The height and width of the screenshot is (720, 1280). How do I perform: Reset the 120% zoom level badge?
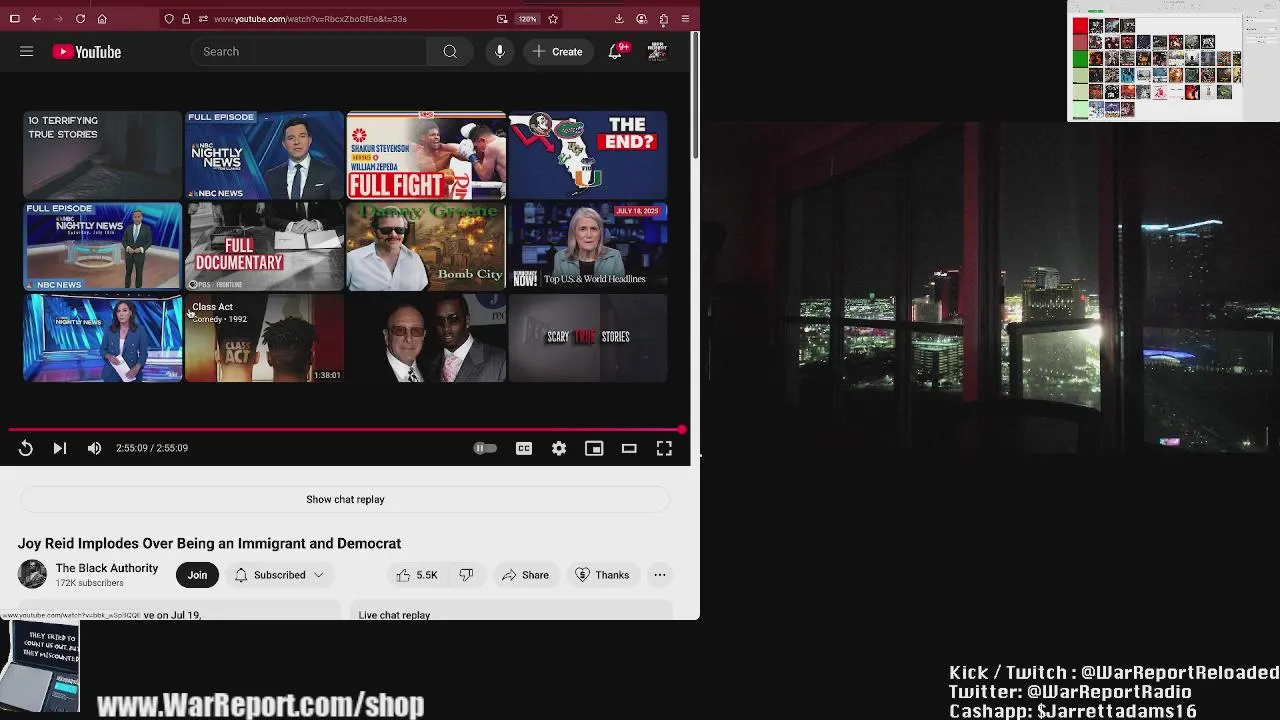click(x=527, y=18)
